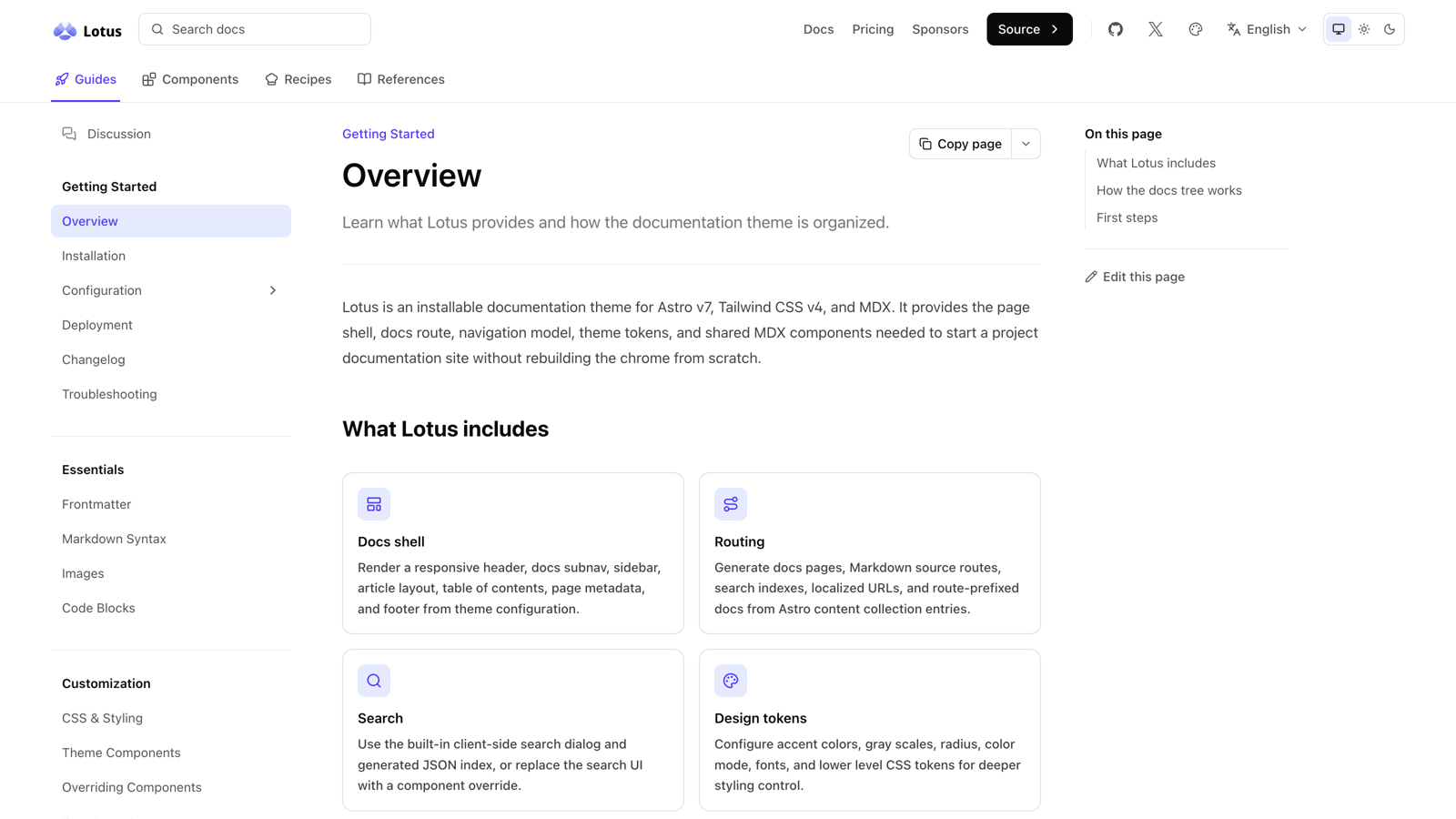1456x819 pixels.
Task: Open the Copy page options dropdown arrow
Action: click(x=1026, y=144)
